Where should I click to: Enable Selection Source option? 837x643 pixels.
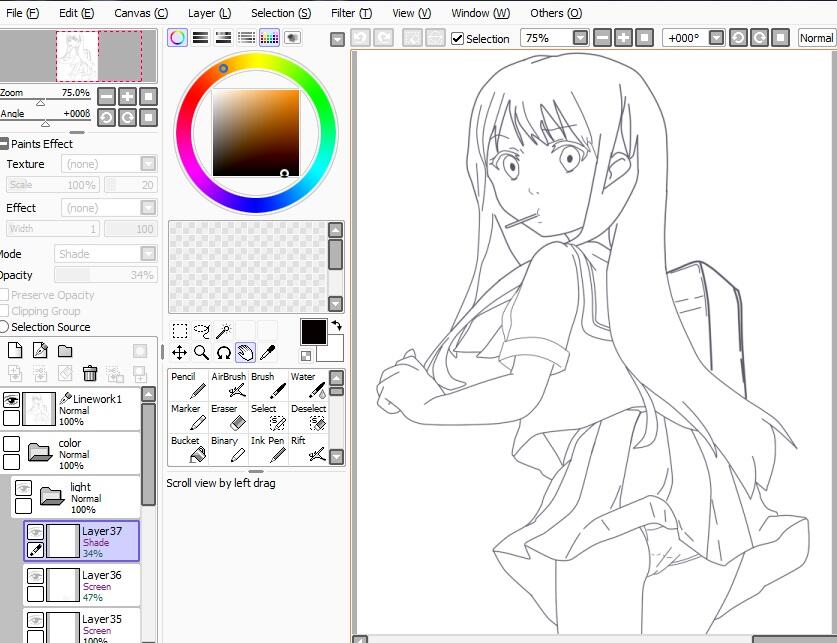(4, 327)
